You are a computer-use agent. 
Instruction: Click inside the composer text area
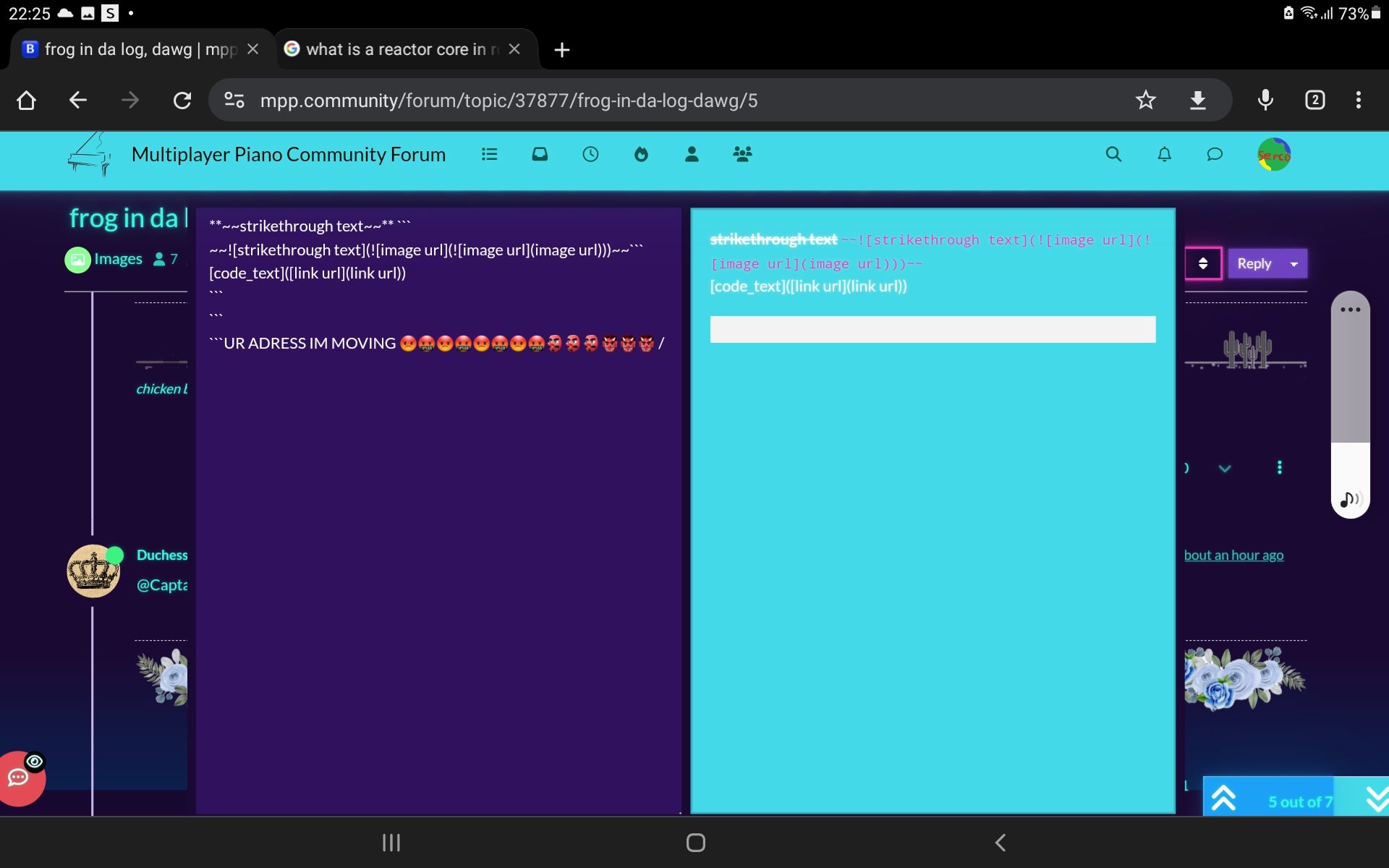pos(438,510)
